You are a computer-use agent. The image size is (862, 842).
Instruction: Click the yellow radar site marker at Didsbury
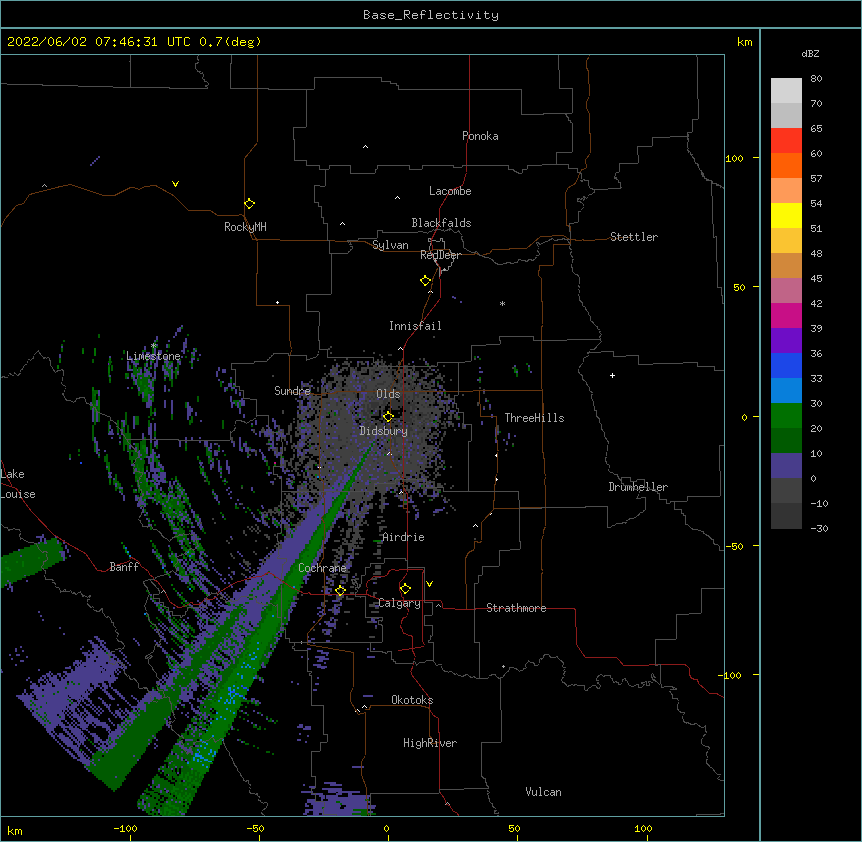pyautogui.click(x=388, y=416)
